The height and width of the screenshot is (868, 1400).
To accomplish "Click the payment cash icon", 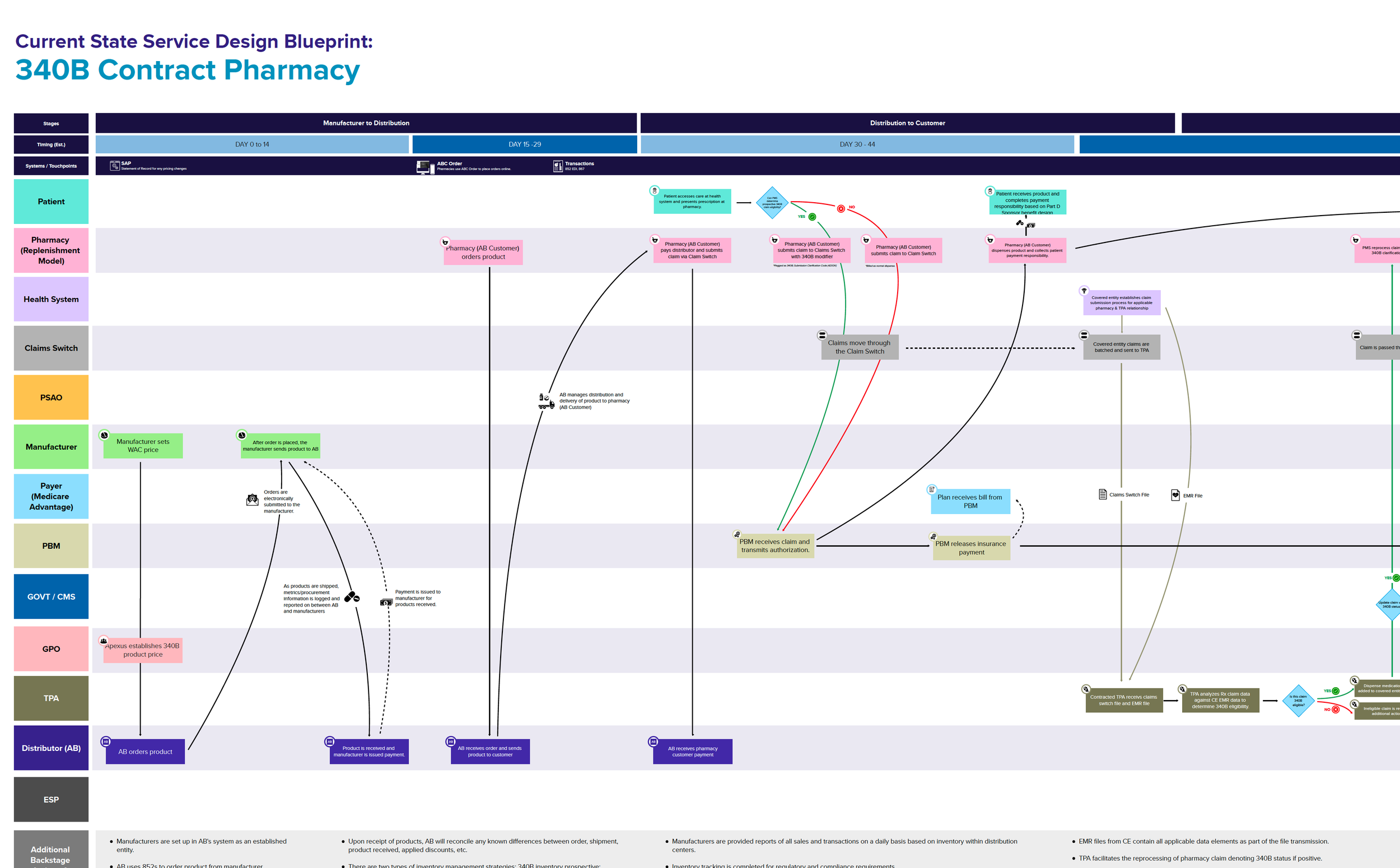I will tap(386, 602).
